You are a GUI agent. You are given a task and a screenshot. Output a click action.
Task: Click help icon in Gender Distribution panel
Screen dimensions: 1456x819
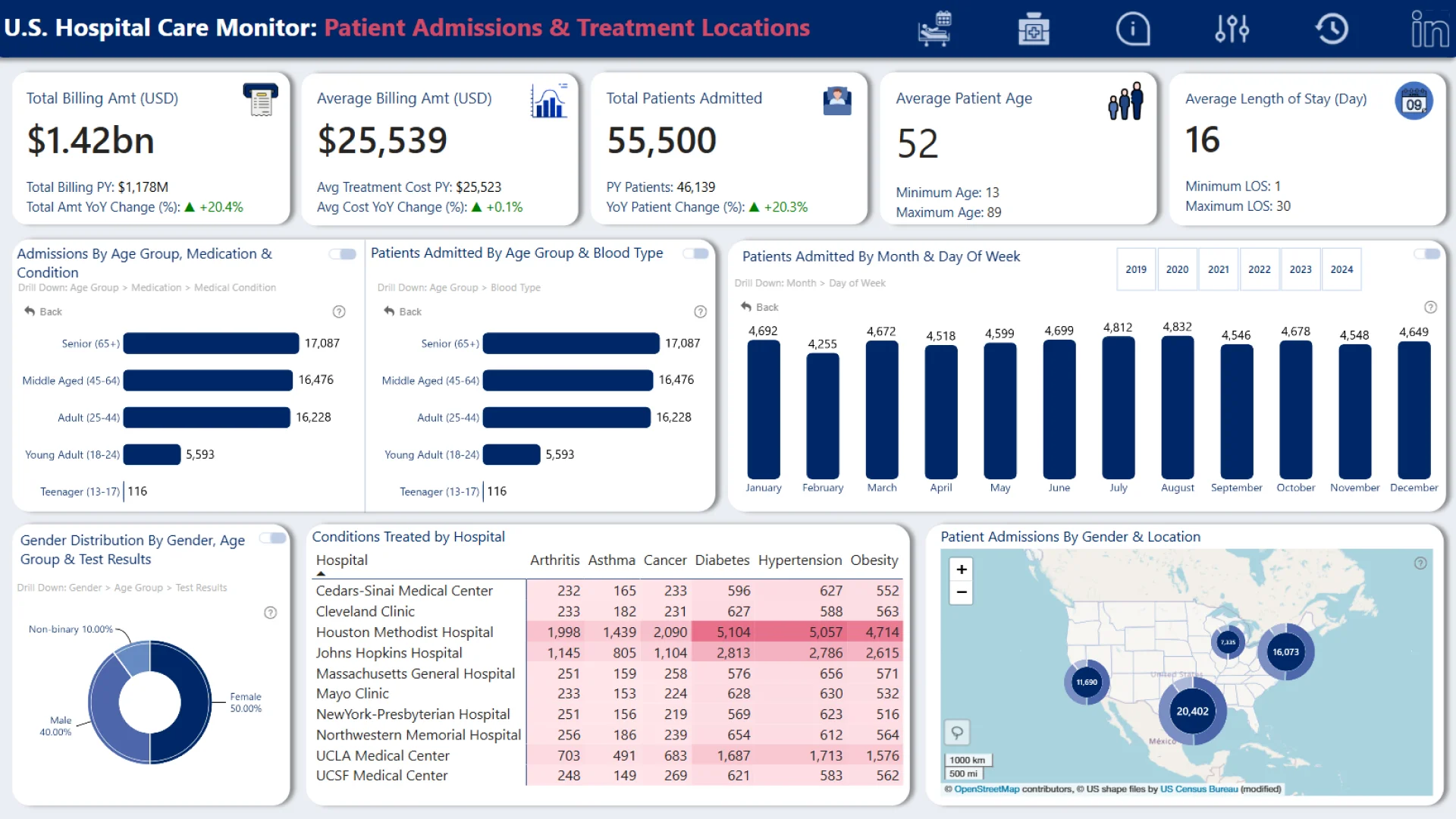tap(270, 613)
